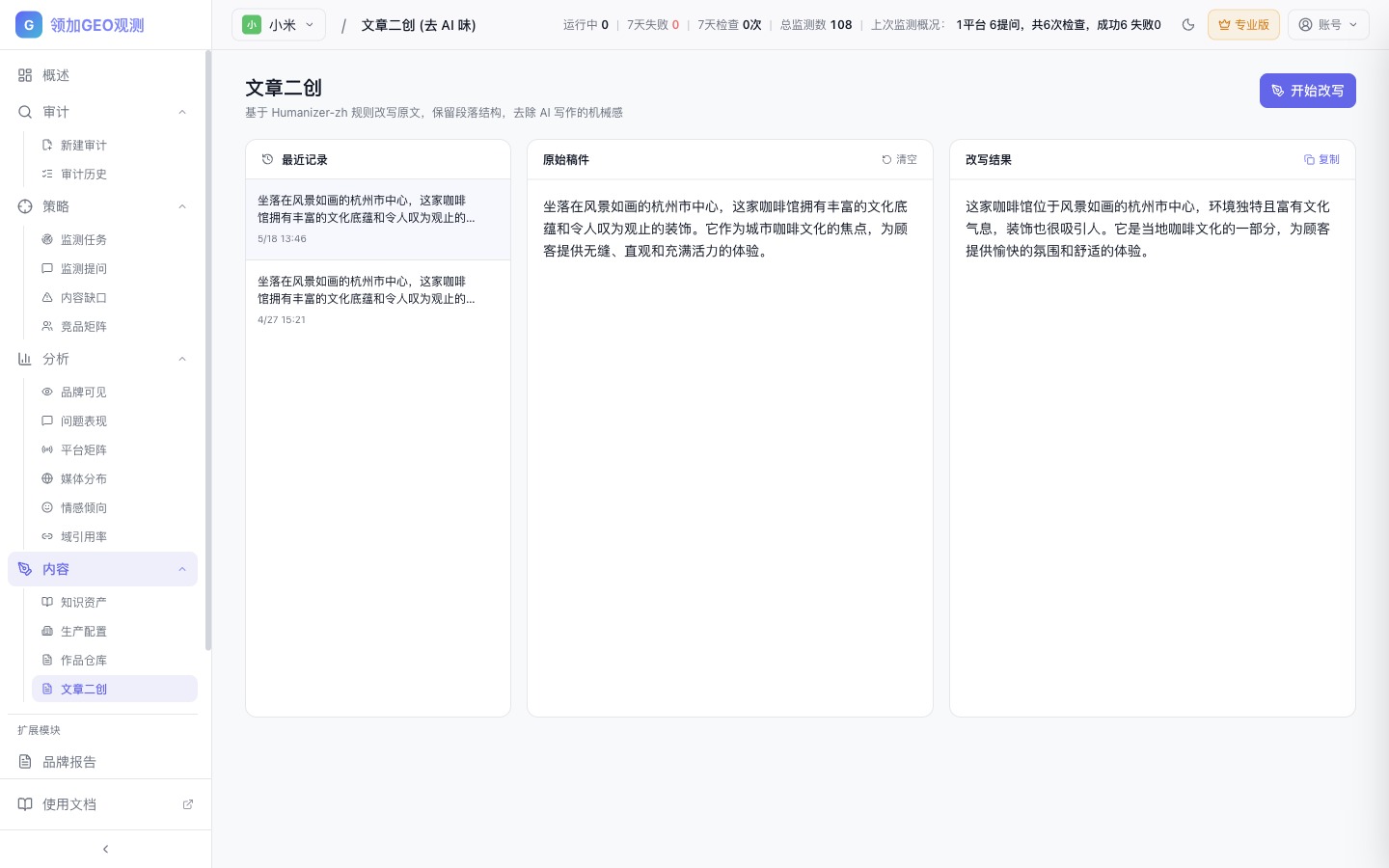The height and width of the screenshot is (868, 1389).
Task: Open 监测任务 in the sidebar
Action: point(114,239)
